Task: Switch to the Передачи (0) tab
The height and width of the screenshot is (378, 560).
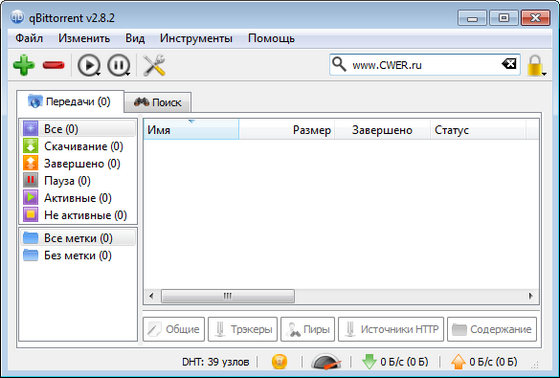Action: click(70, 102)
